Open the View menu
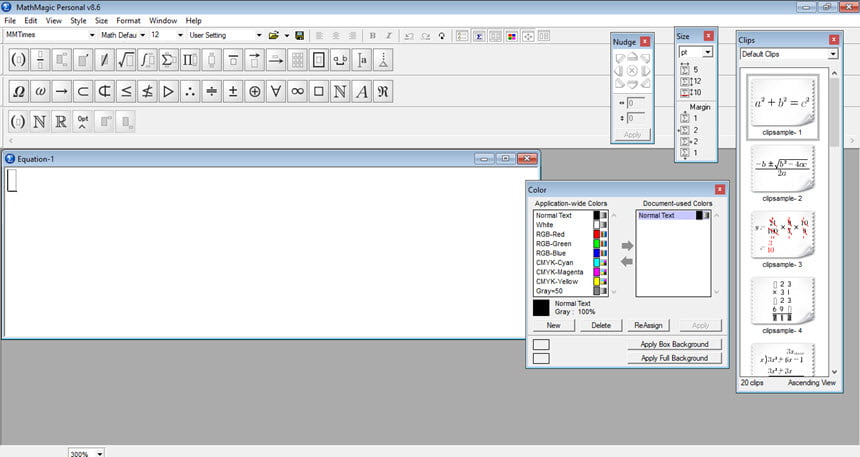 coord(54,20)
